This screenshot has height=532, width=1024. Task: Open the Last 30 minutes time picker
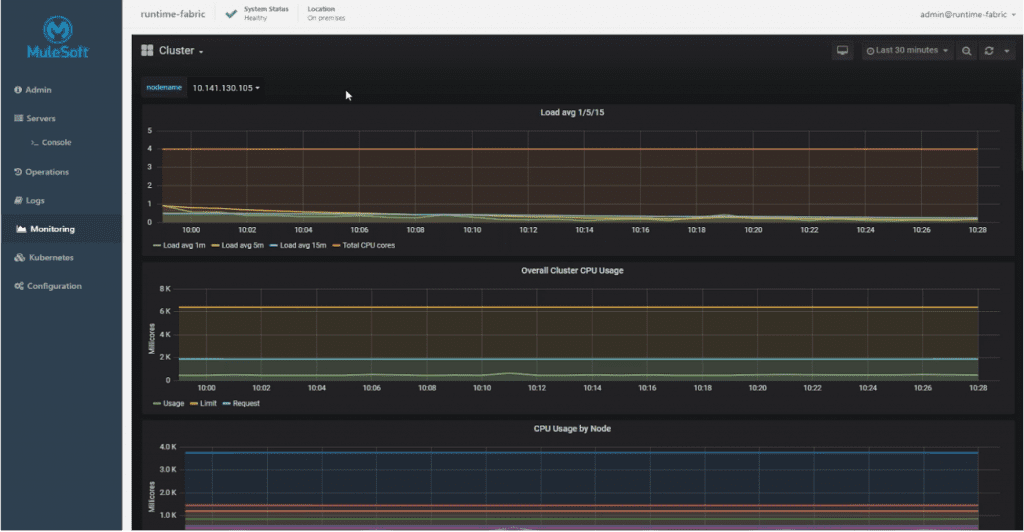click(x=906, y=51)
